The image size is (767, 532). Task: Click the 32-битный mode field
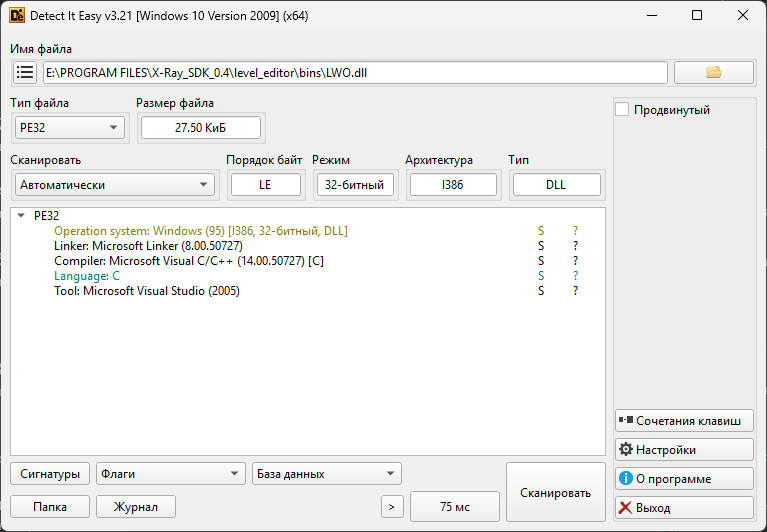coord(355,185)
